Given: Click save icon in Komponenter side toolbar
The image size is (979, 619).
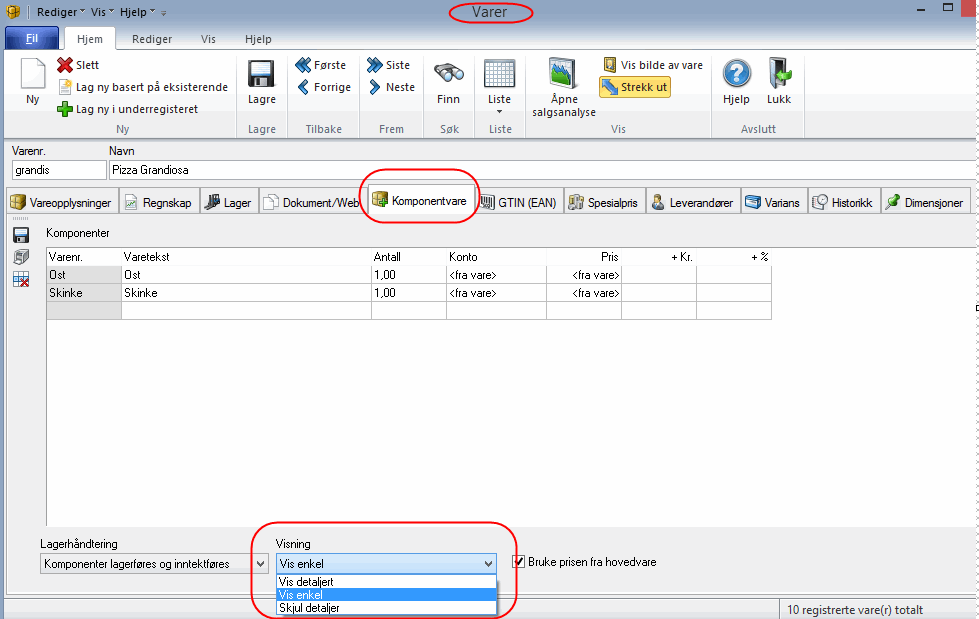Looking at the screenshot, I should click(x=21, y=235).
